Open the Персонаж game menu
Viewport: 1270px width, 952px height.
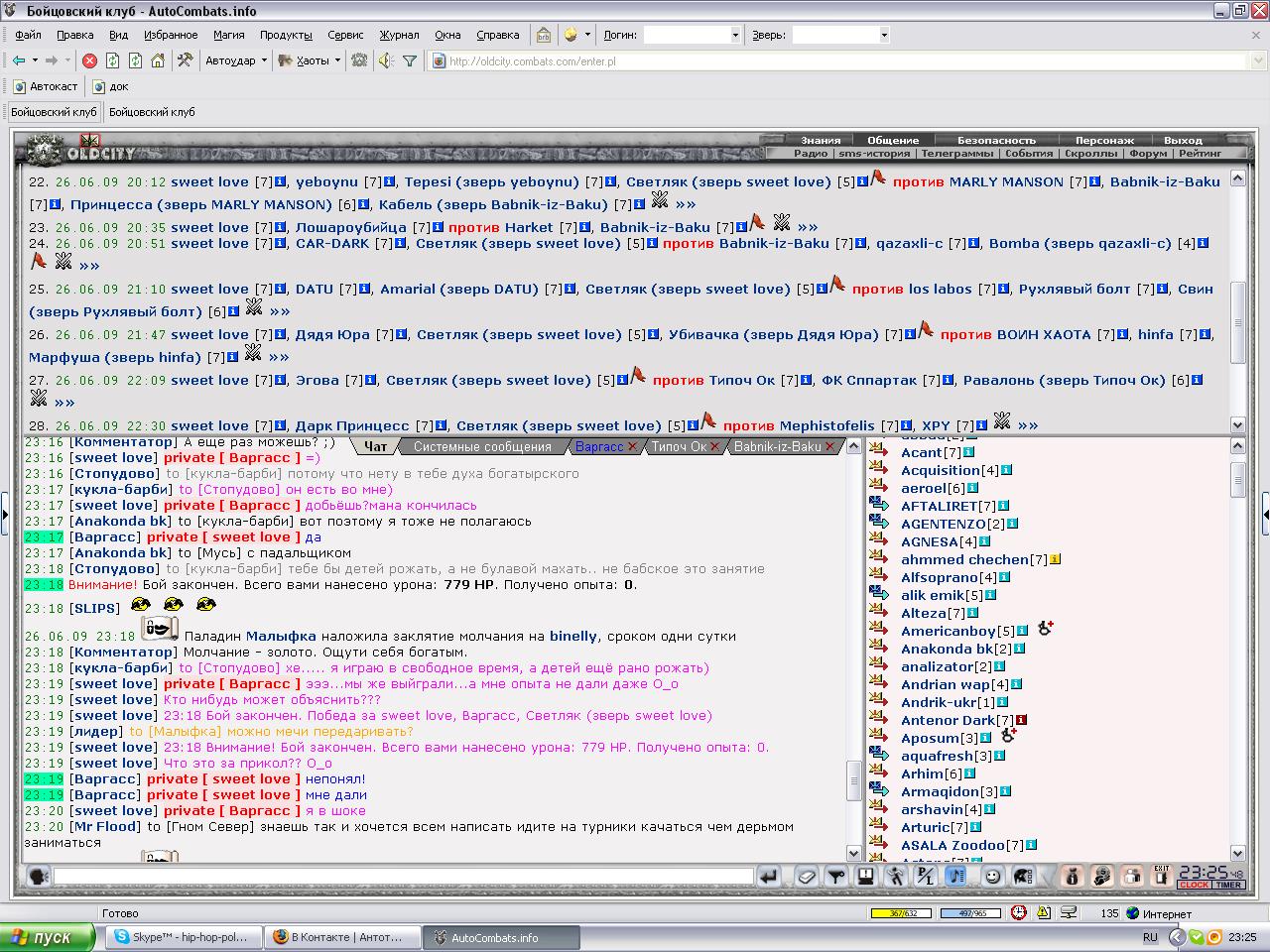[x=1104, y=141]
